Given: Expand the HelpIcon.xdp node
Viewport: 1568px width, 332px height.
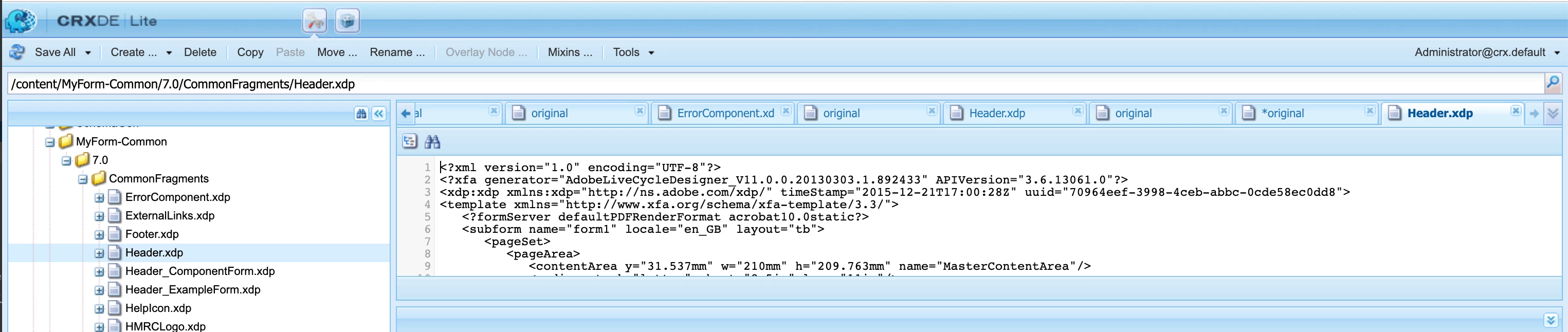Looking at the screenshot, I should 99,309.
